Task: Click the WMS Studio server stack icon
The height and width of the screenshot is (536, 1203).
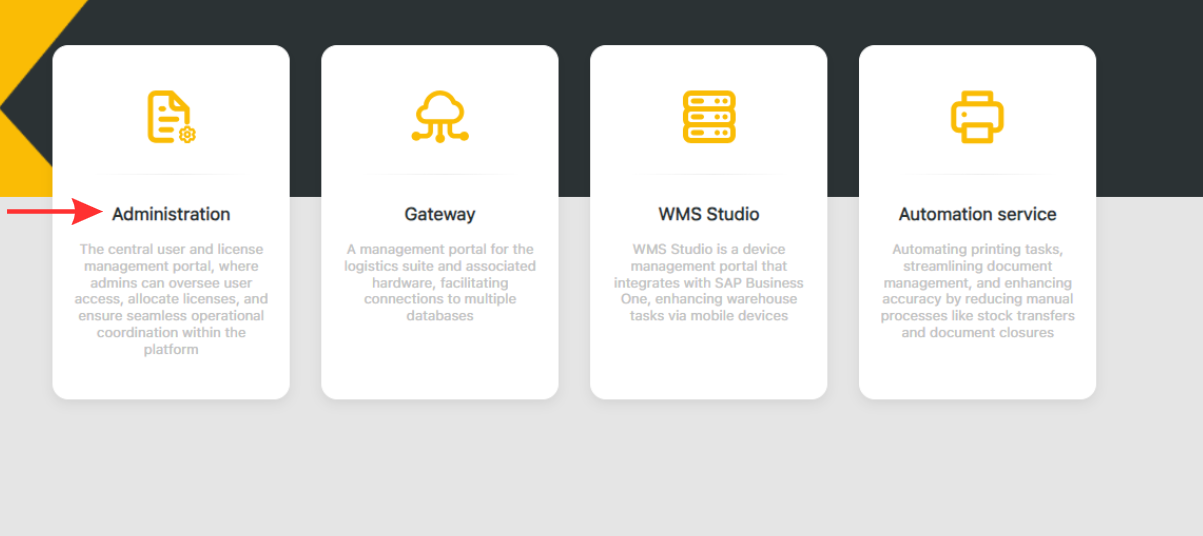Action: (709, 117)
